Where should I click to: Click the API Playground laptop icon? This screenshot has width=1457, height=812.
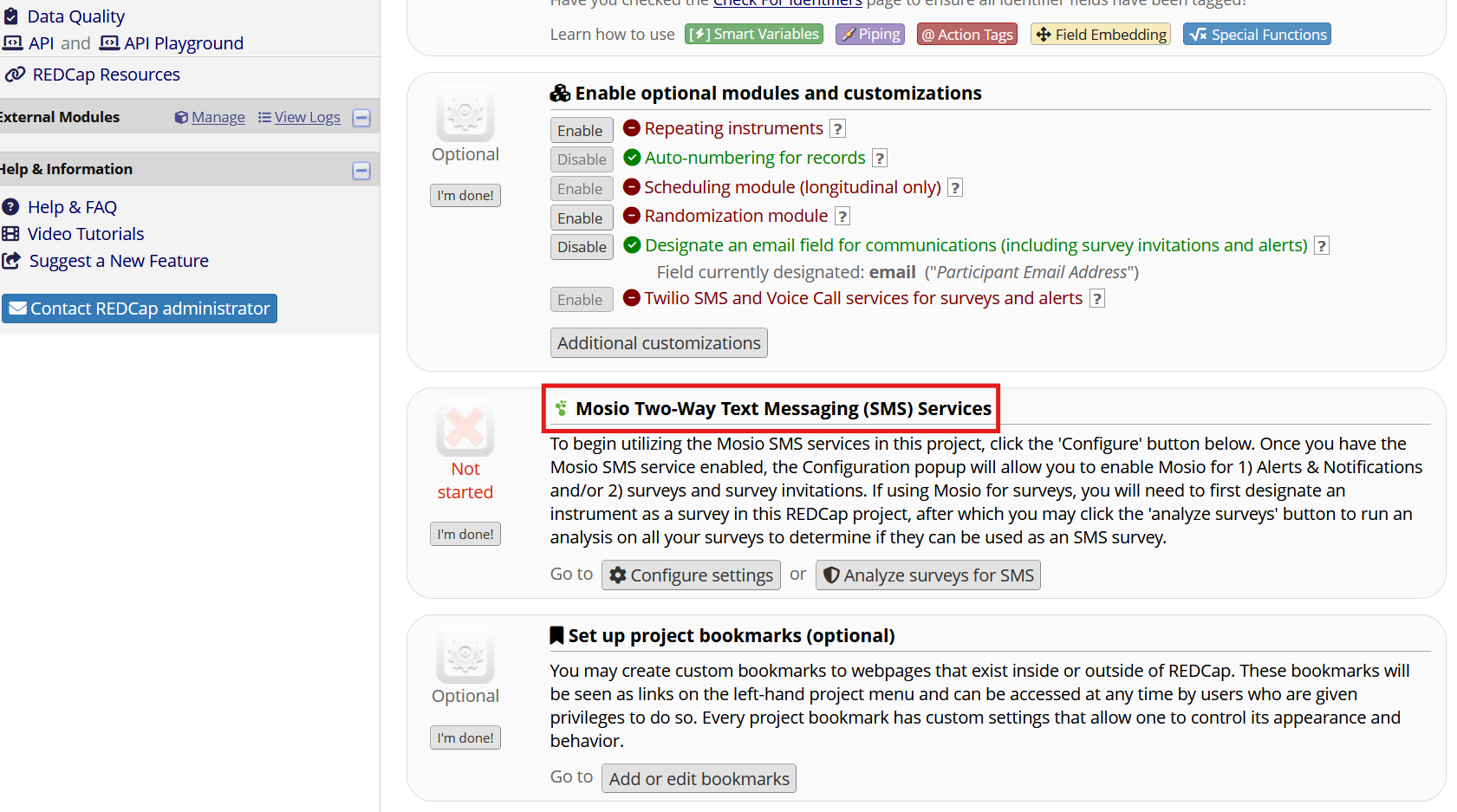109,42
